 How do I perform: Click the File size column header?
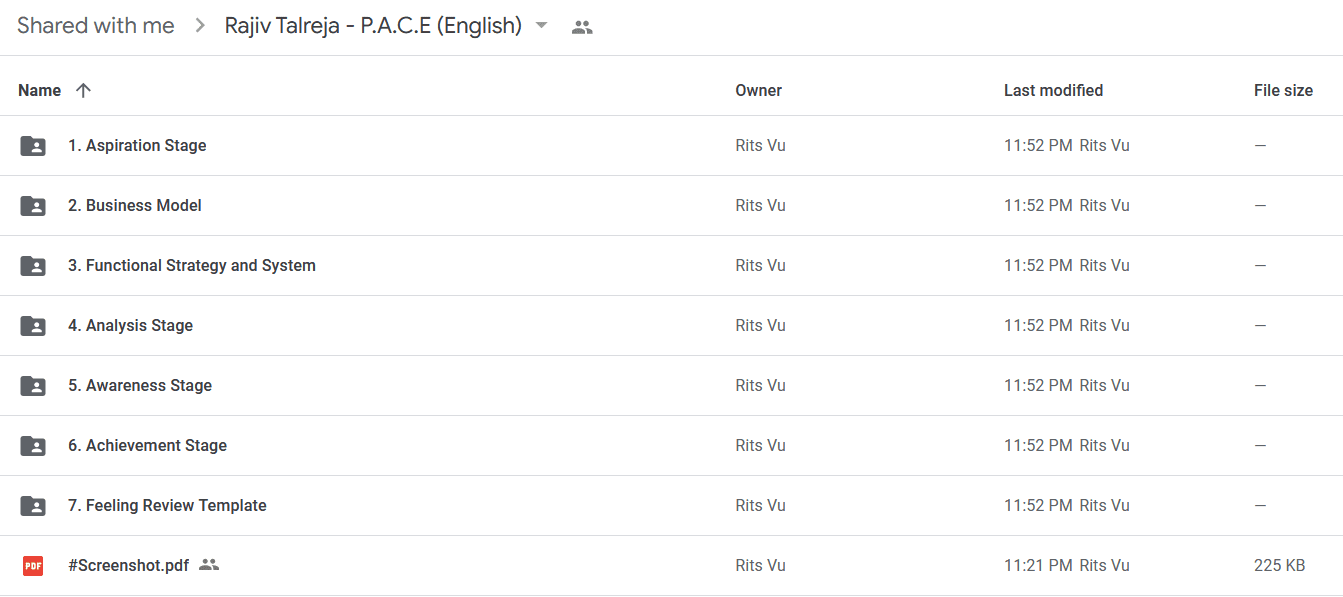click(x=1283, y=90)
